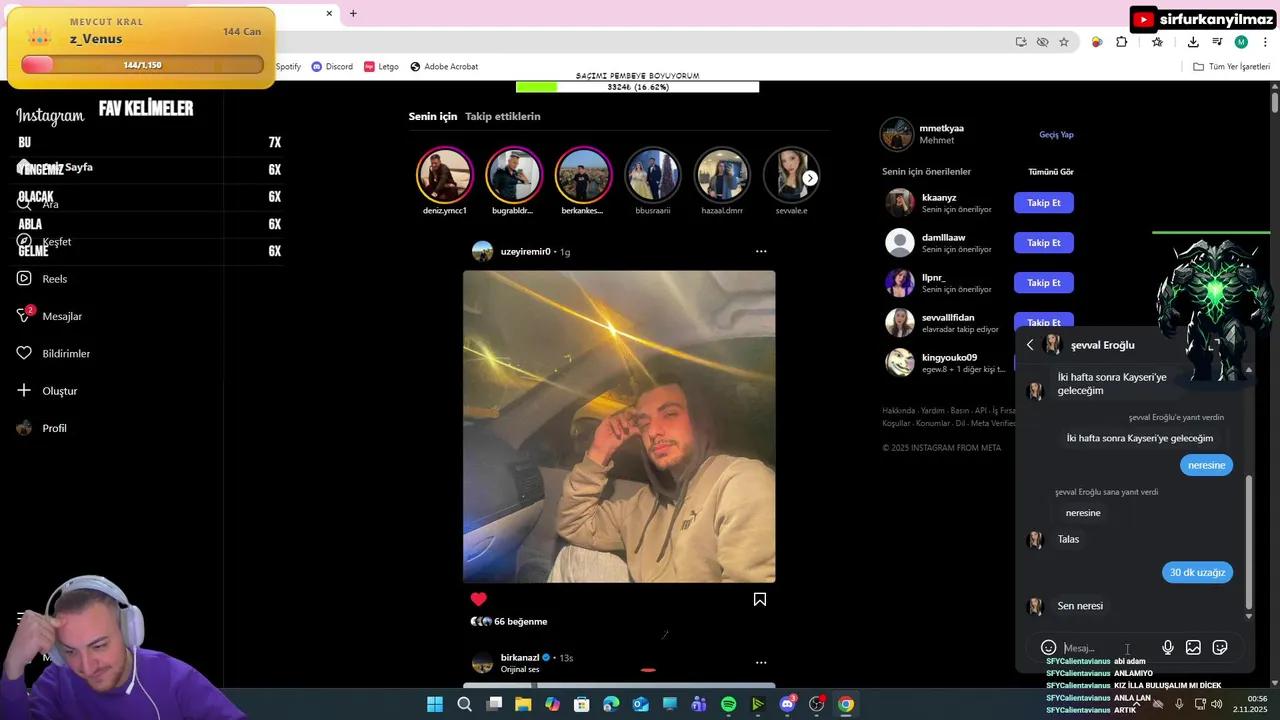Attach an image in the chat box
The width and height of the screenshot is (1280, 720).
[1193, 648]
